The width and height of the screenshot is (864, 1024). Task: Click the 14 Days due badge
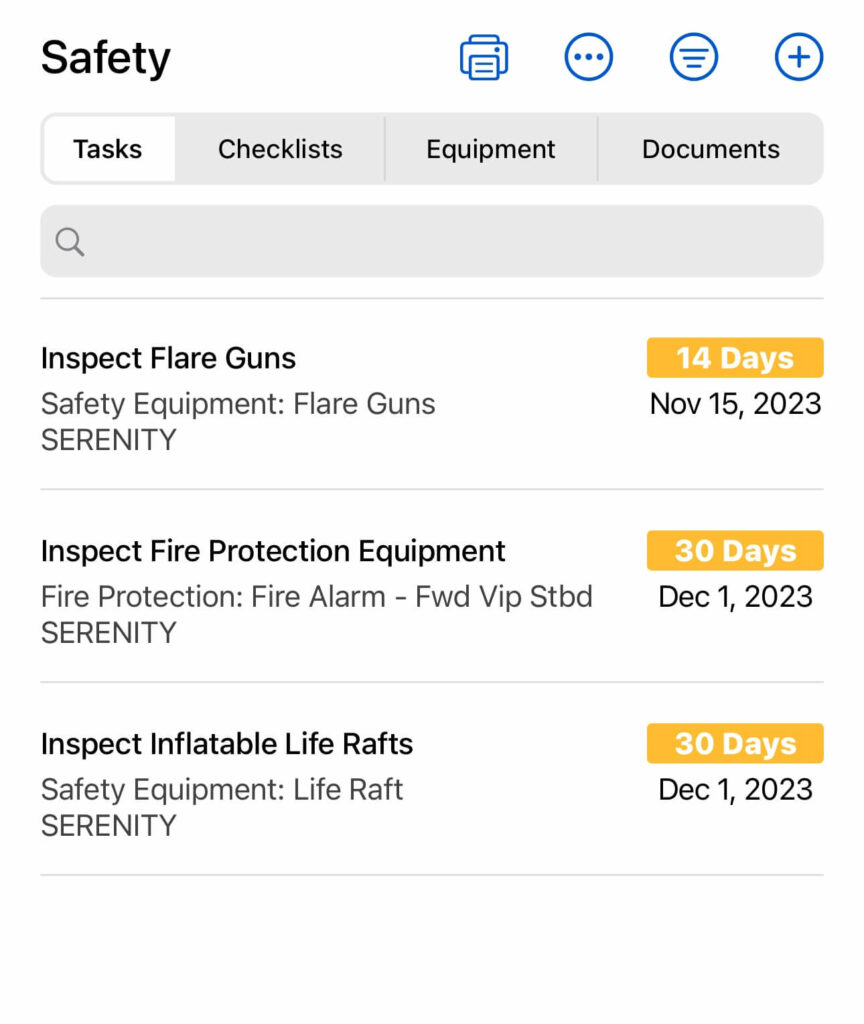point(735,358)
